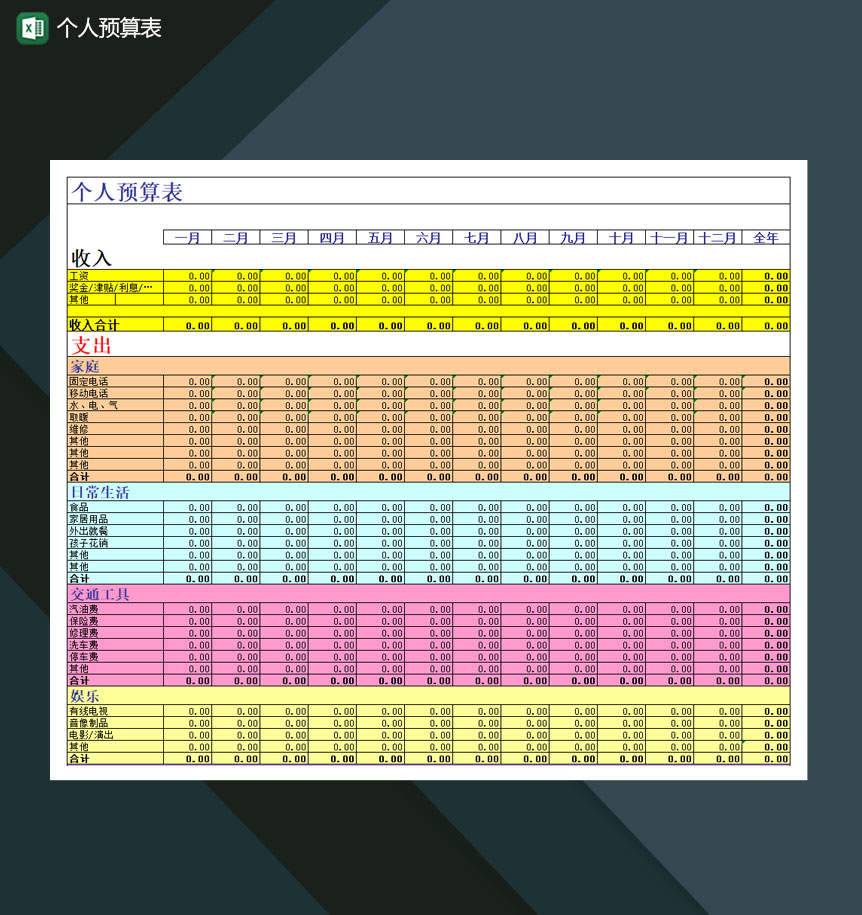Click the 食品 expense row label
This screenshot has height=915, width=862.
pyautogui.click(x=80, y=507)
